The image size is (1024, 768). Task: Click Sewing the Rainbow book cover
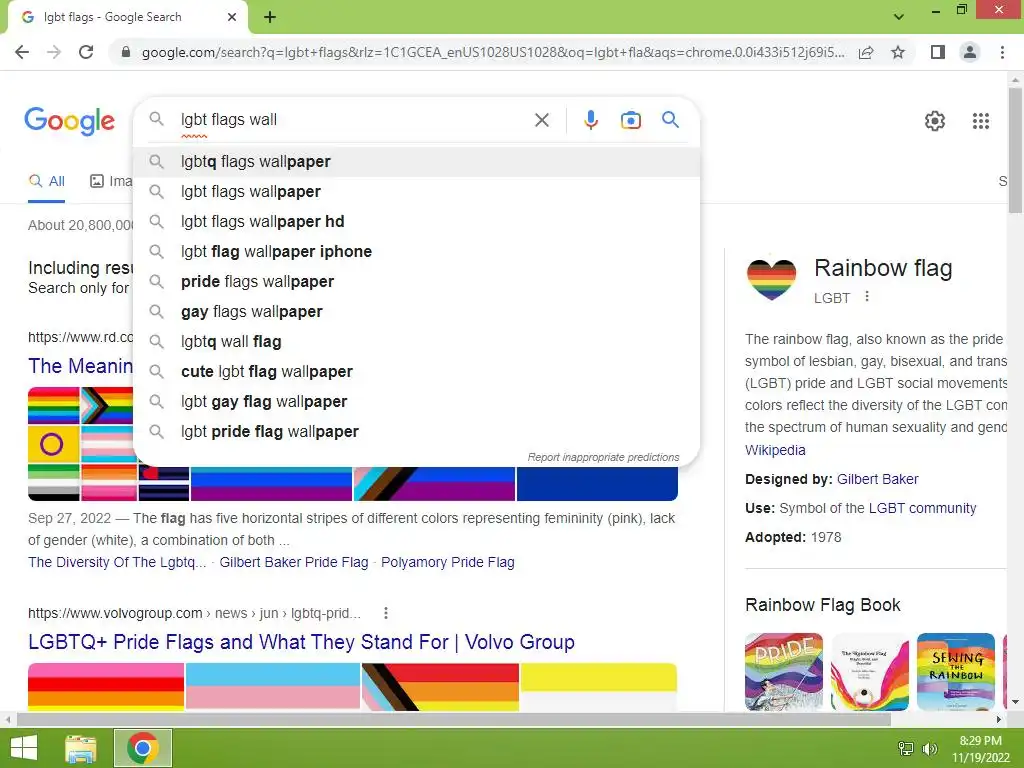pyautogui.click(x=955, y=671)
